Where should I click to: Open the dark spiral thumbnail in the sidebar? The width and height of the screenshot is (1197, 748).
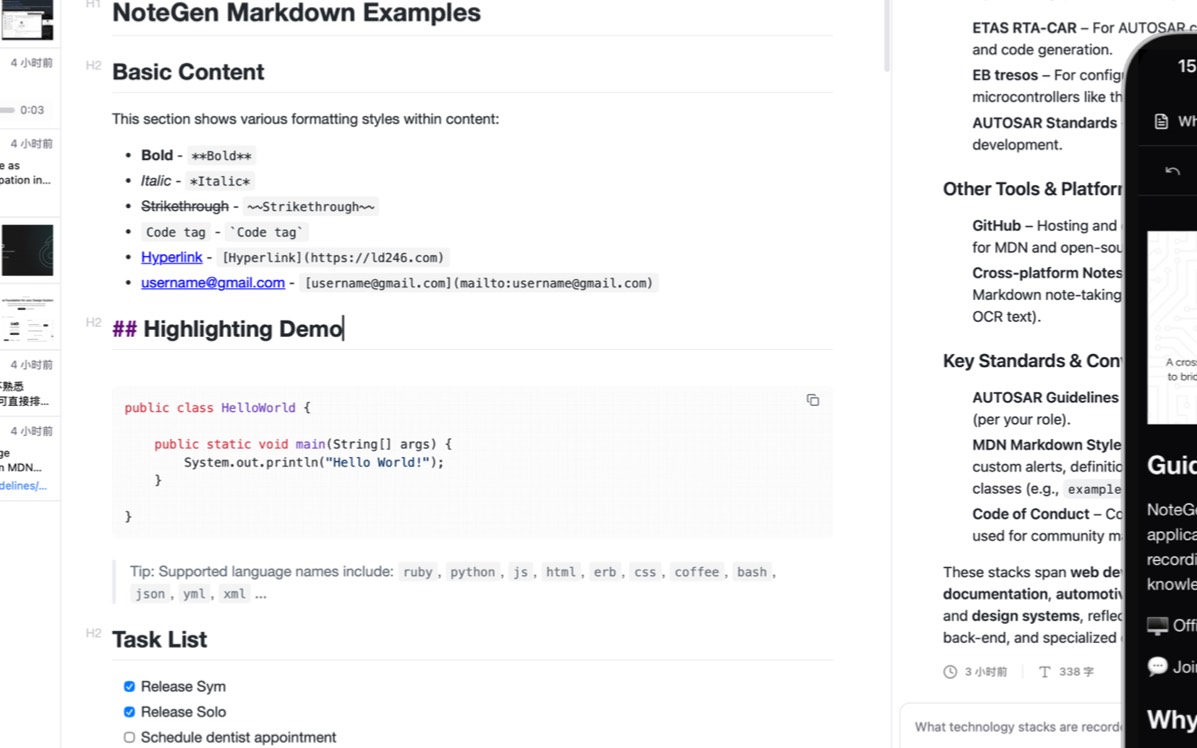coord(27,250)
